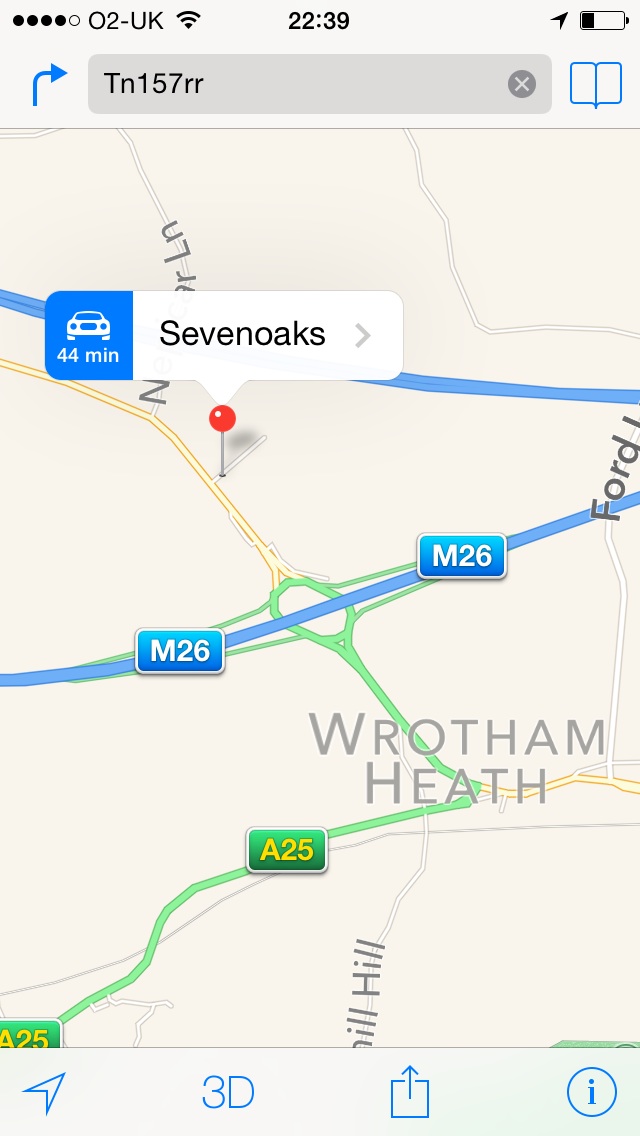Screen dimensions: 640x1136
Task: Toggle 3D map view
Action: coord(228,1093)
